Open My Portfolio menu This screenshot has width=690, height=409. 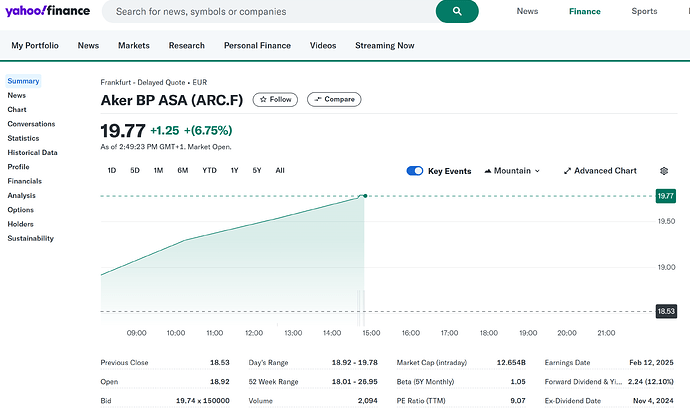(35, 45)
